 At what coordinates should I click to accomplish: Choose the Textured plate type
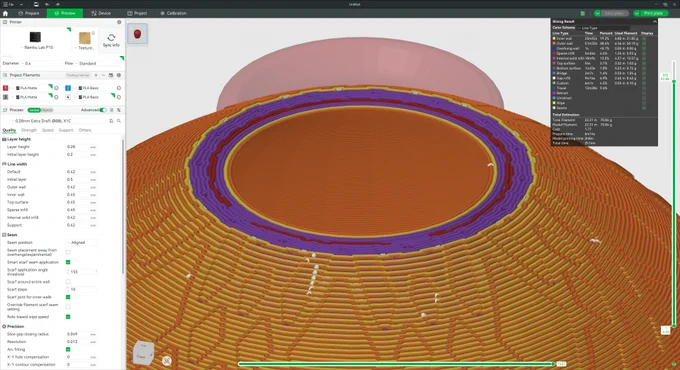coord(85,38)
